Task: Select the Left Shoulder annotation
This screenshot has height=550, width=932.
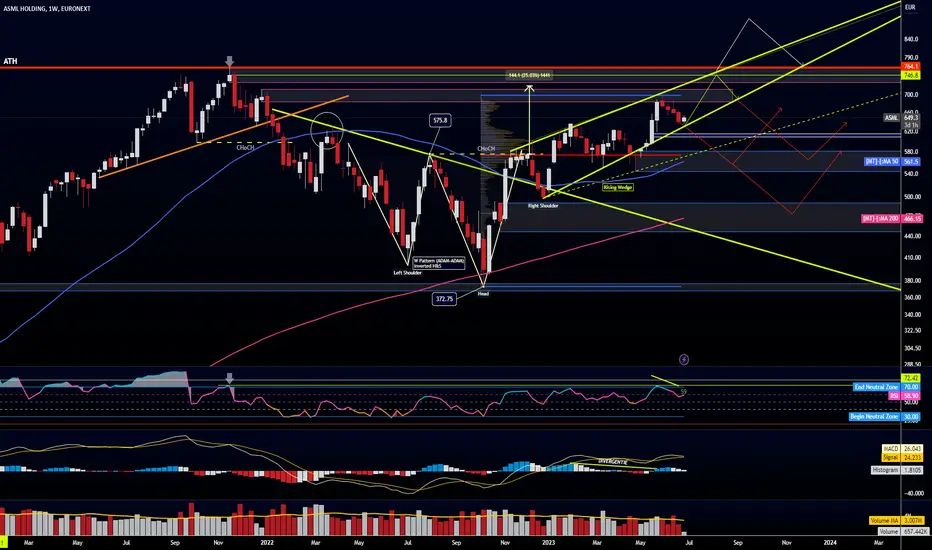Action: click(x=407, y=273)
